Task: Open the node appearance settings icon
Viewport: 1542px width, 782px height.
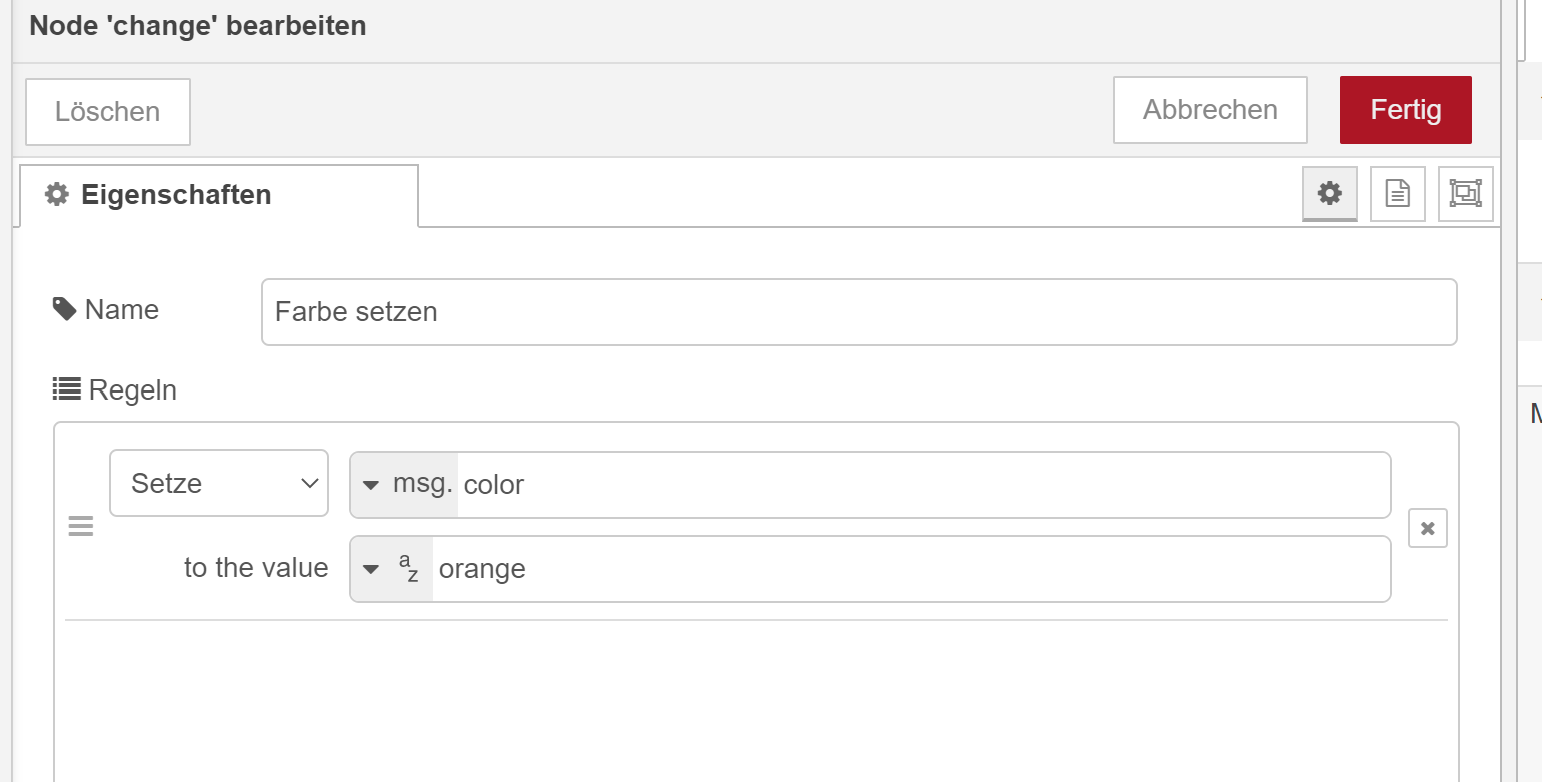Action: [x=1465, y=193]
